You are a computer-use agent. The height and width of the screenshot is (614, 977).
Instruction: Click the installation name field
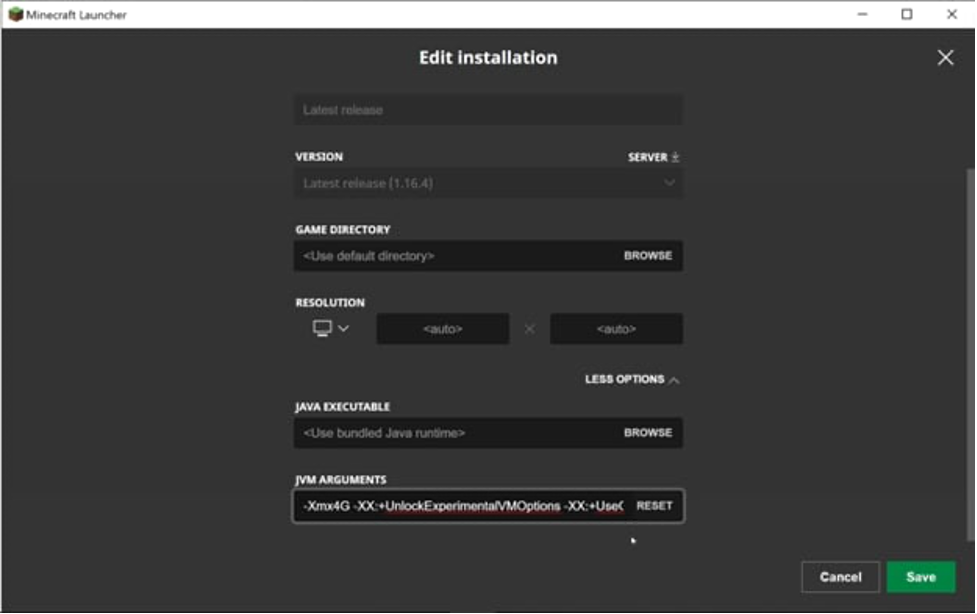point(488,110)
